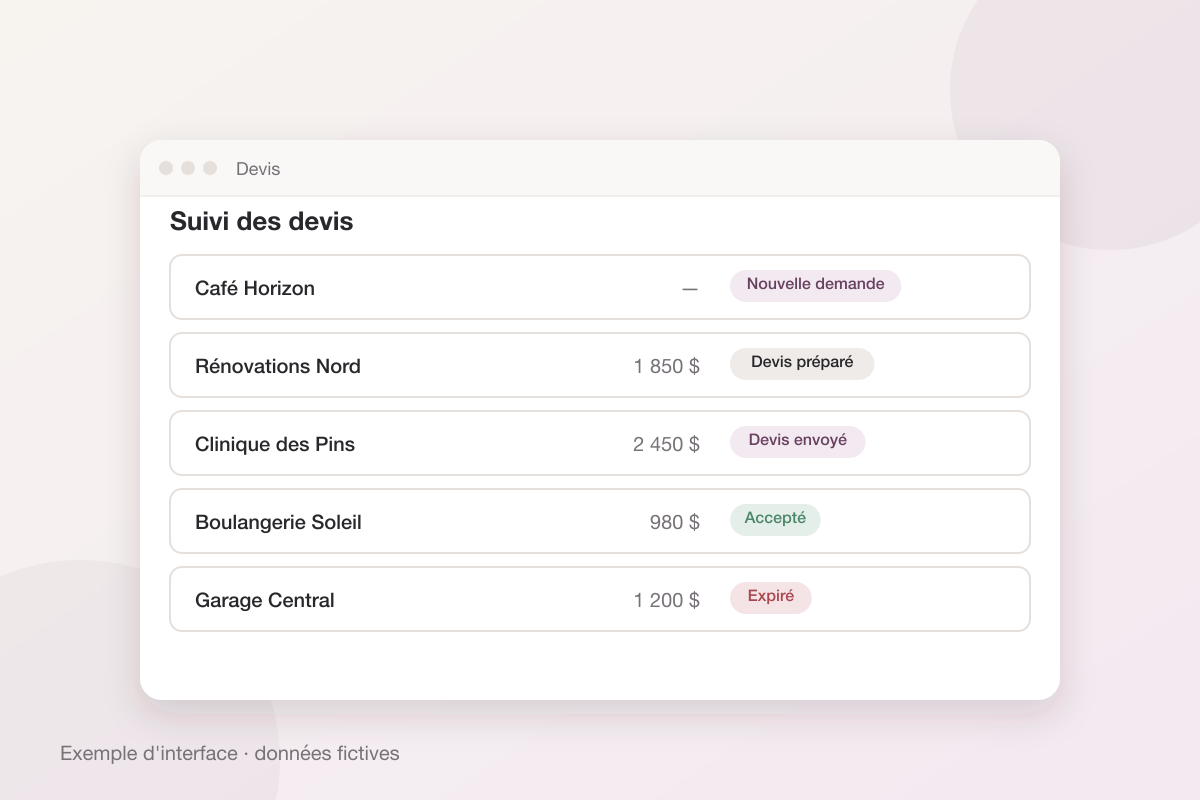Click the Nouvelle demande status badge
Viewport: 1200px width, 800px height.
815,285
